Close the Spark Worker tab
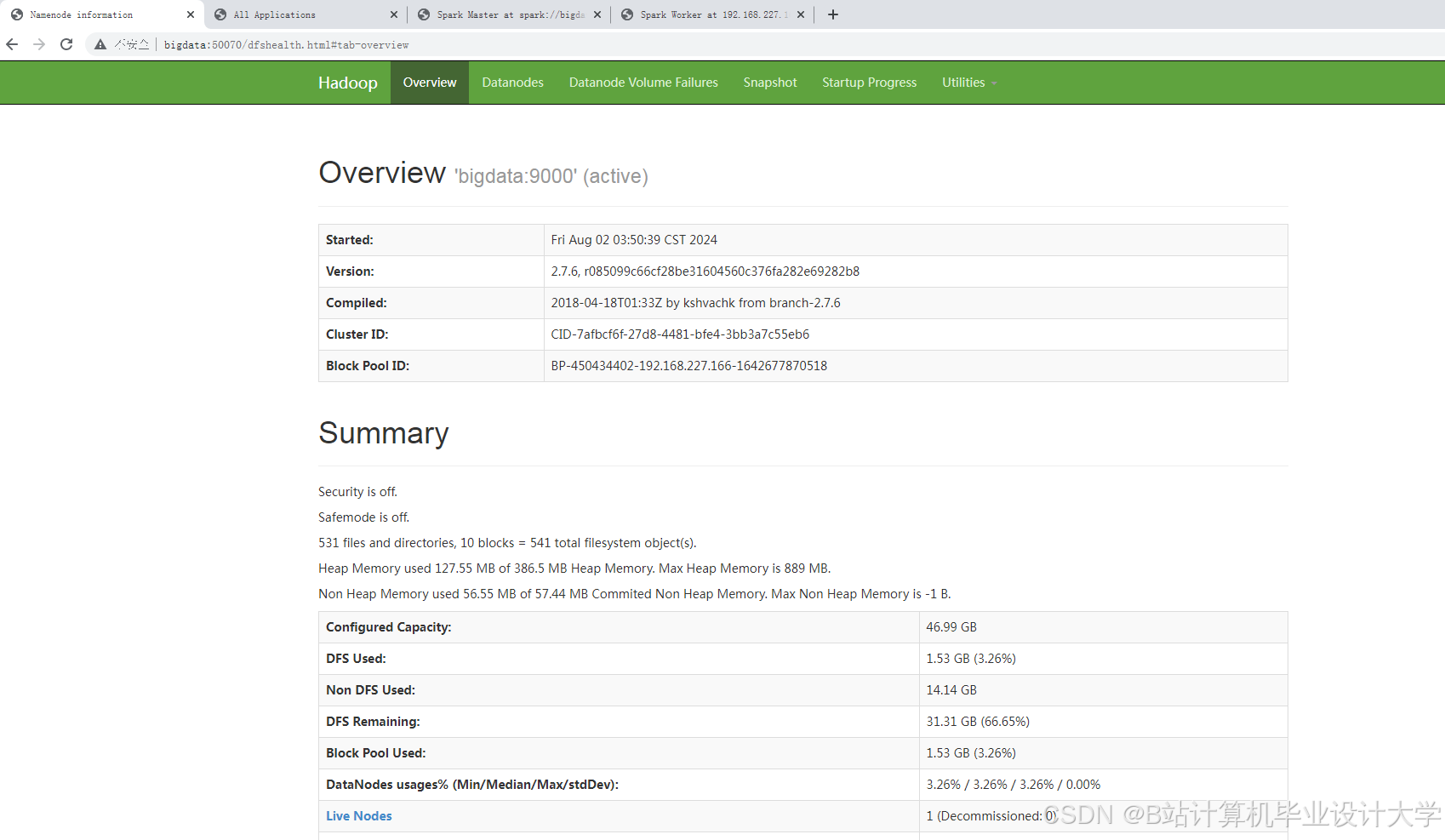Image resolution: width=1445 pixels, height=840 pixels. click(801, 14)
